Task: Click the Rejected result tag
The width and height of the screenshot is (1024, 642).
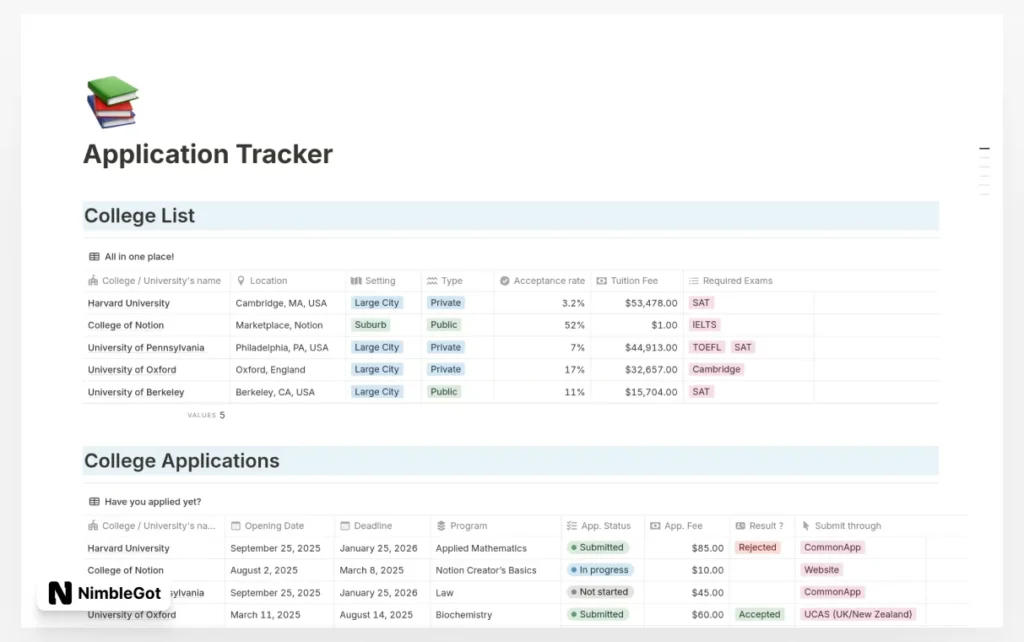Action: tap(758, 547)
